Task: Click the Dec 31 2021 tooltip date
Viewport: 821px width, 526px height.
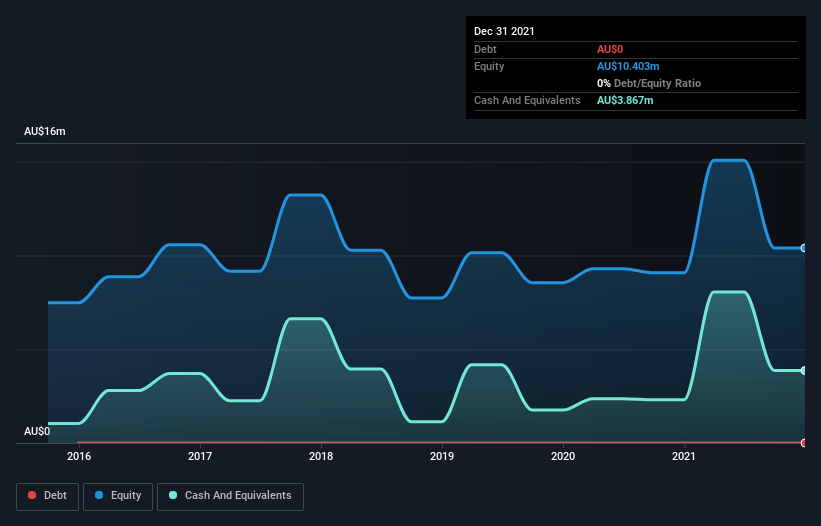Action: (504, 31)
